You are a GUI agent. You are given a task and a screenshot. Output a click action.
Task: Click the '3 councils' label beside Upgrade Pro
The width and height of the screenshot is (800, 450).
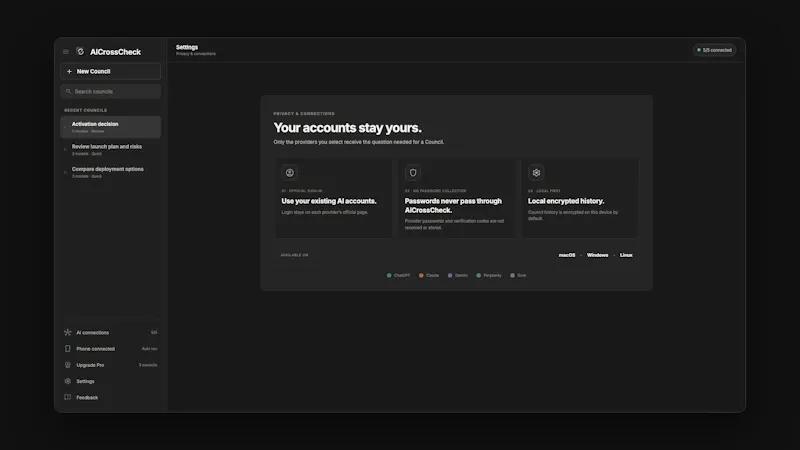click(148, 365)
